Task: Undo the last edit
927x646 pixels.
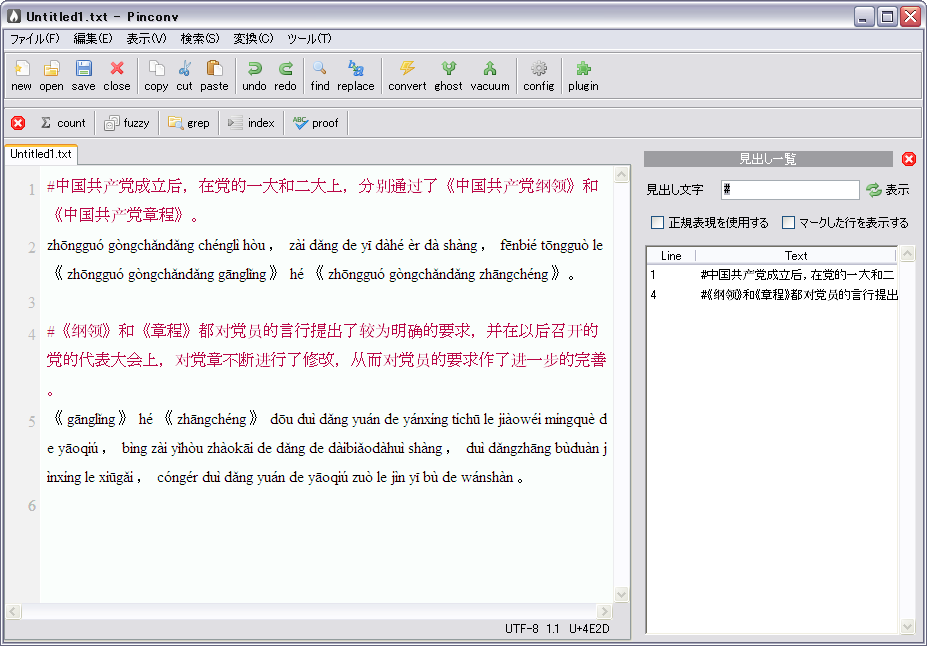Action: coord(254,76)
